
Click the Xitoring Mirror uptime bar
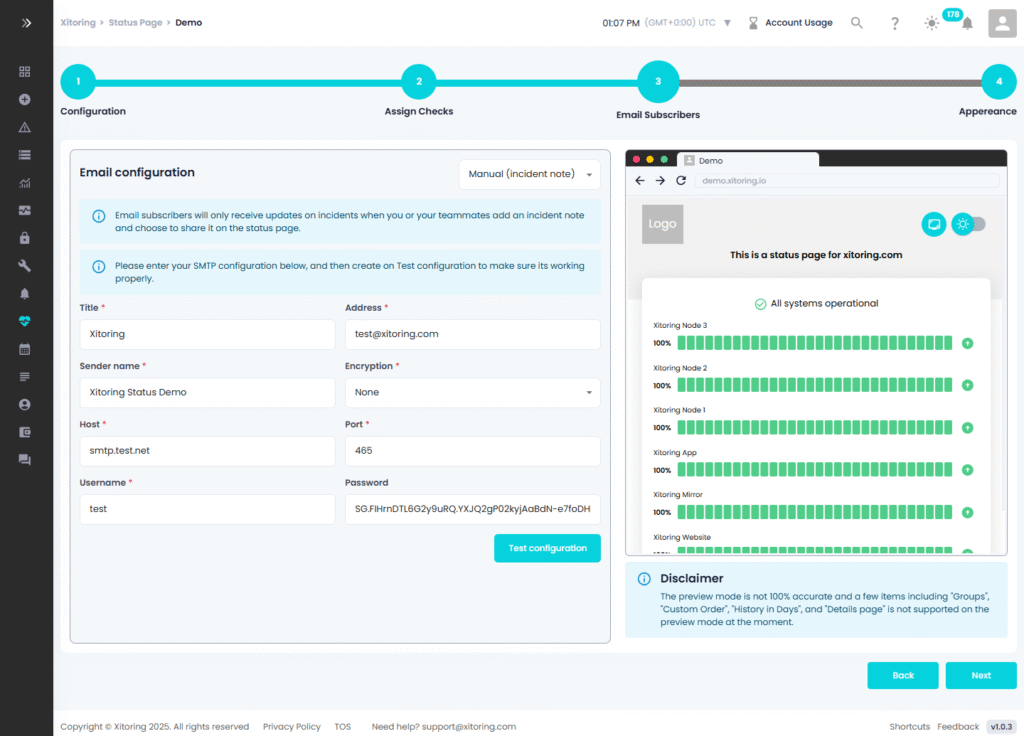pyautogui.click(x=814, y=513)
